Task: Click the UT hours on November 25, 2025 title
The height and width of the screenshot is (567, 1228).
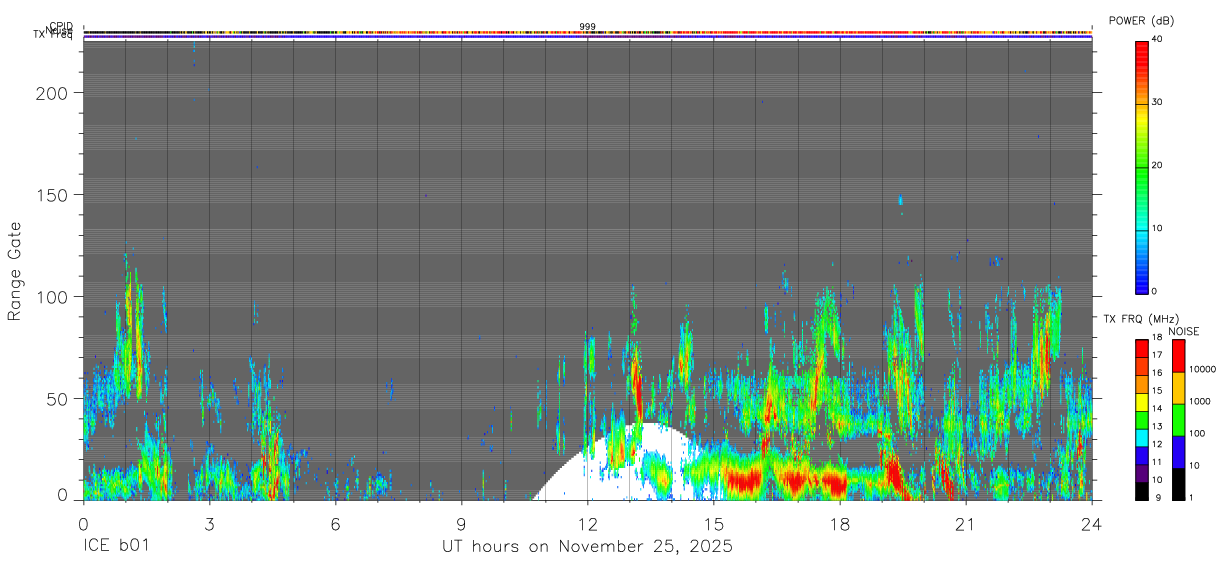Action: pyautogui.click(x=587, y=547)
